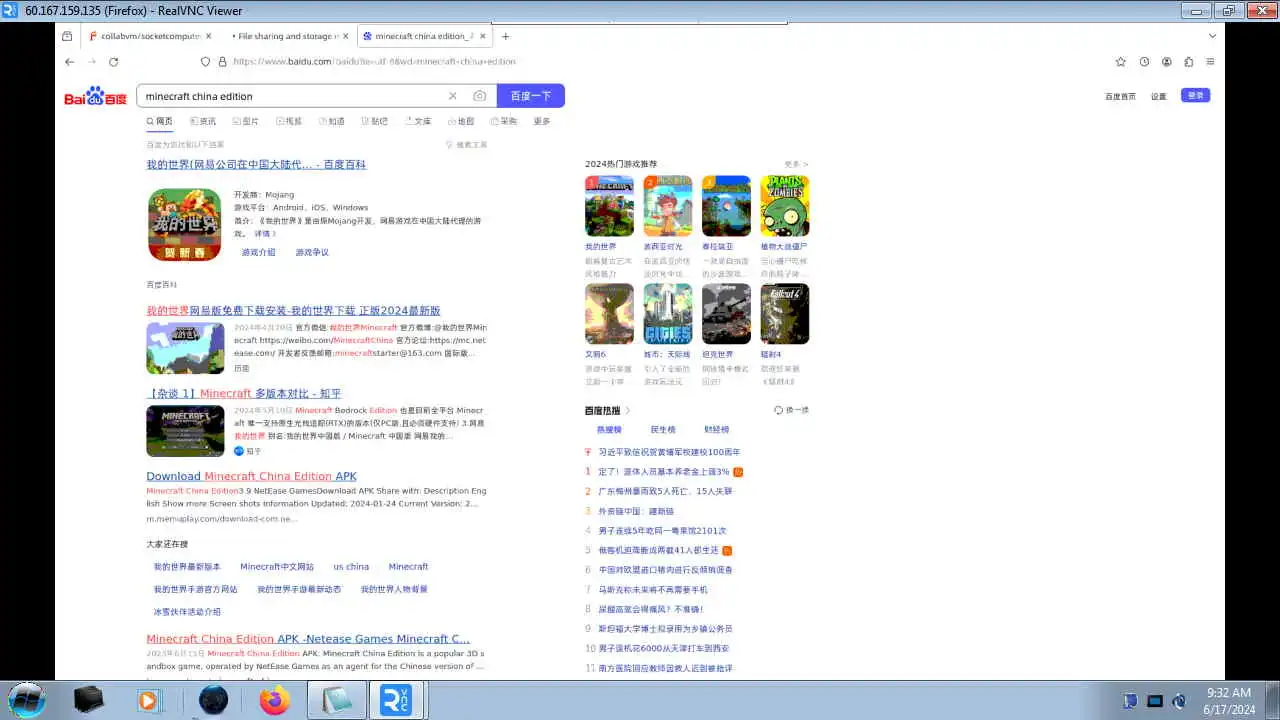
Task: Go back with the browser back arrow
Action: [x=69, y=61]
